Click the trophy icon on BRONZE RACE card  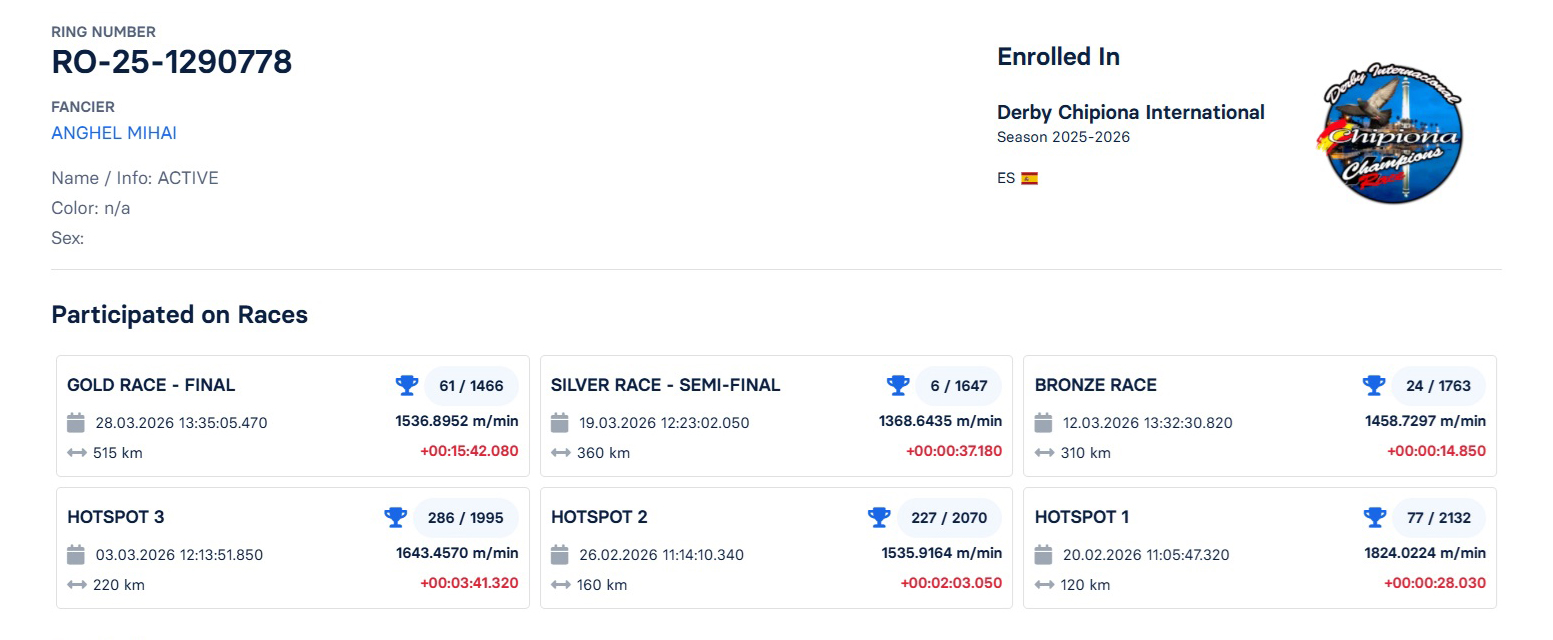click(x=1374, y=385)
